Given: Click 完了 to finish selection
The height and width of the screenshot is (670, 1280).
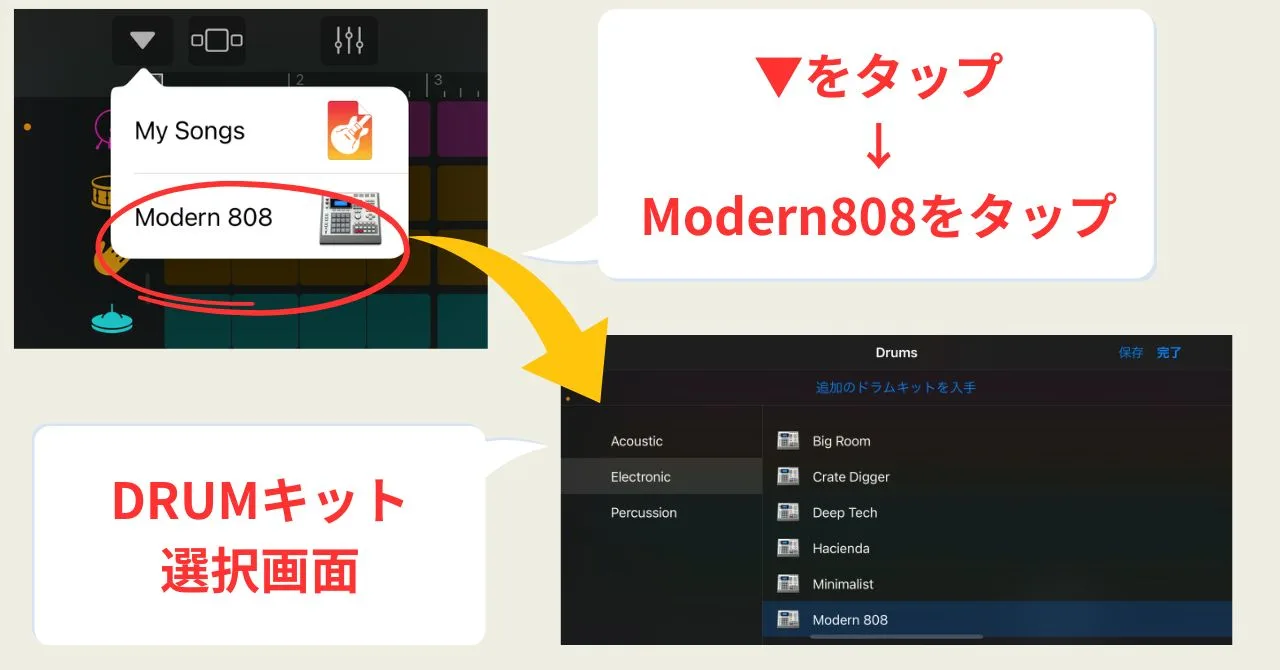Looking at the screenshot, I should point(1169,353).
